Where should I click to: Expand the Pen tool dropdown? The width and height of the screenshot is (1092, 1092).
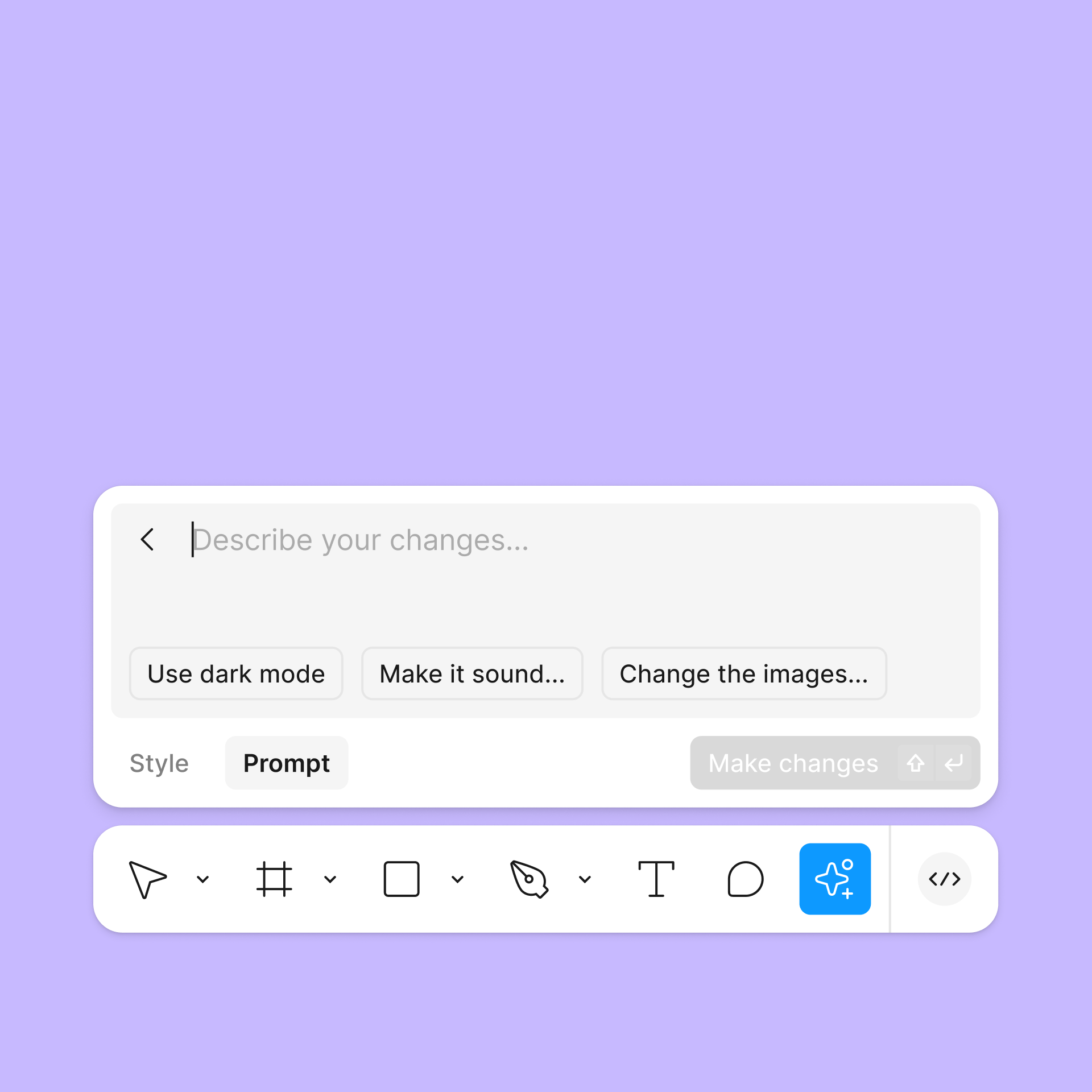click(x=585, y=880)
